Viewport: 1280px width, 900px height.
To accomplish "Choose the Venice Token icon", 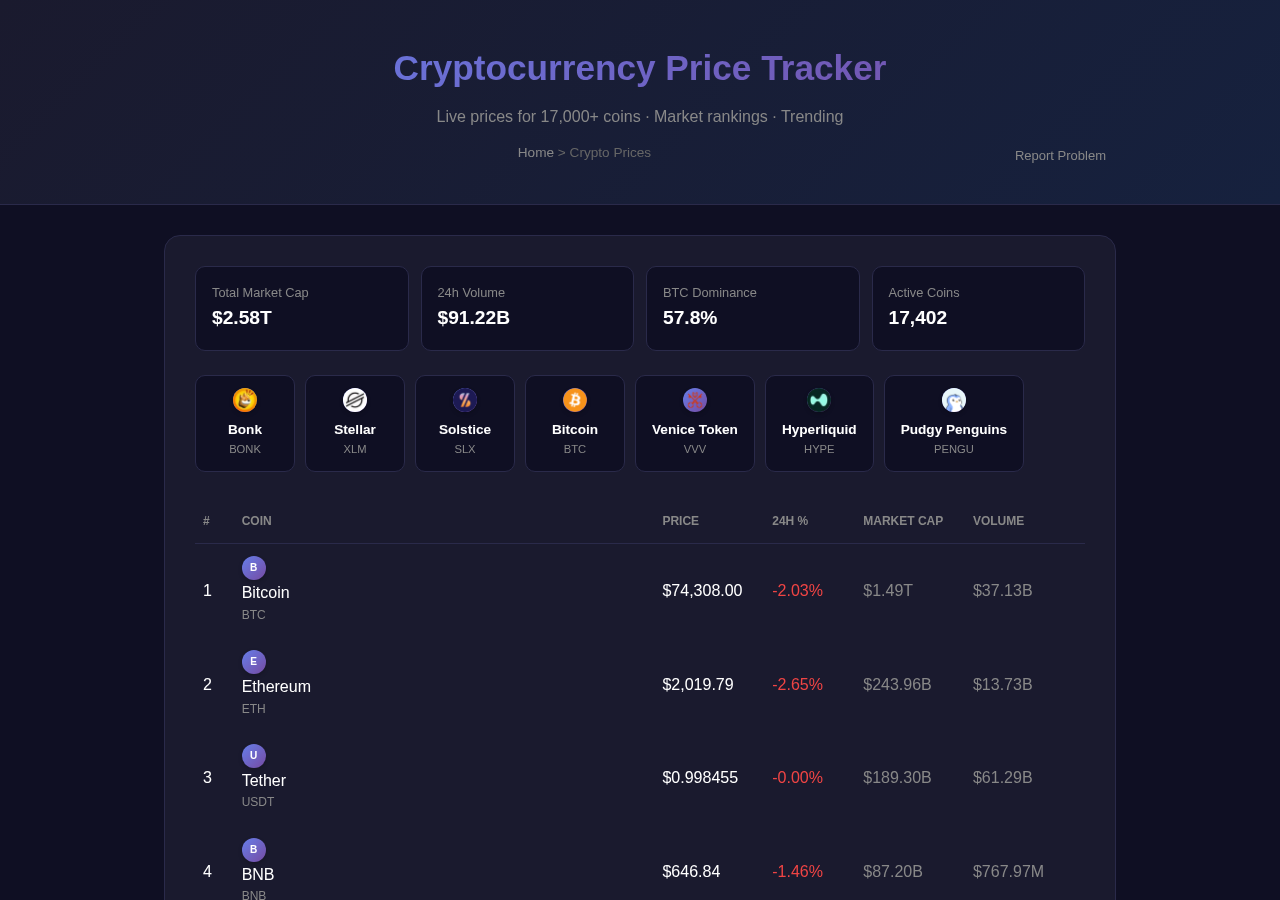I will [695, 400].
